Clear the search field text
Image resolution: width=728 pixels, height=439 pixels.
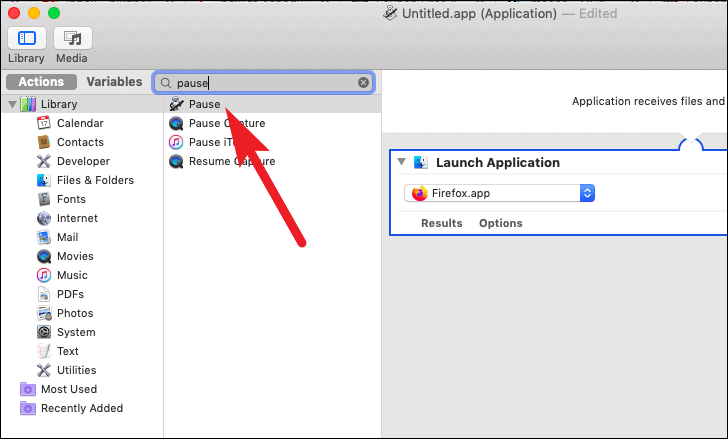tap(364, 83)
